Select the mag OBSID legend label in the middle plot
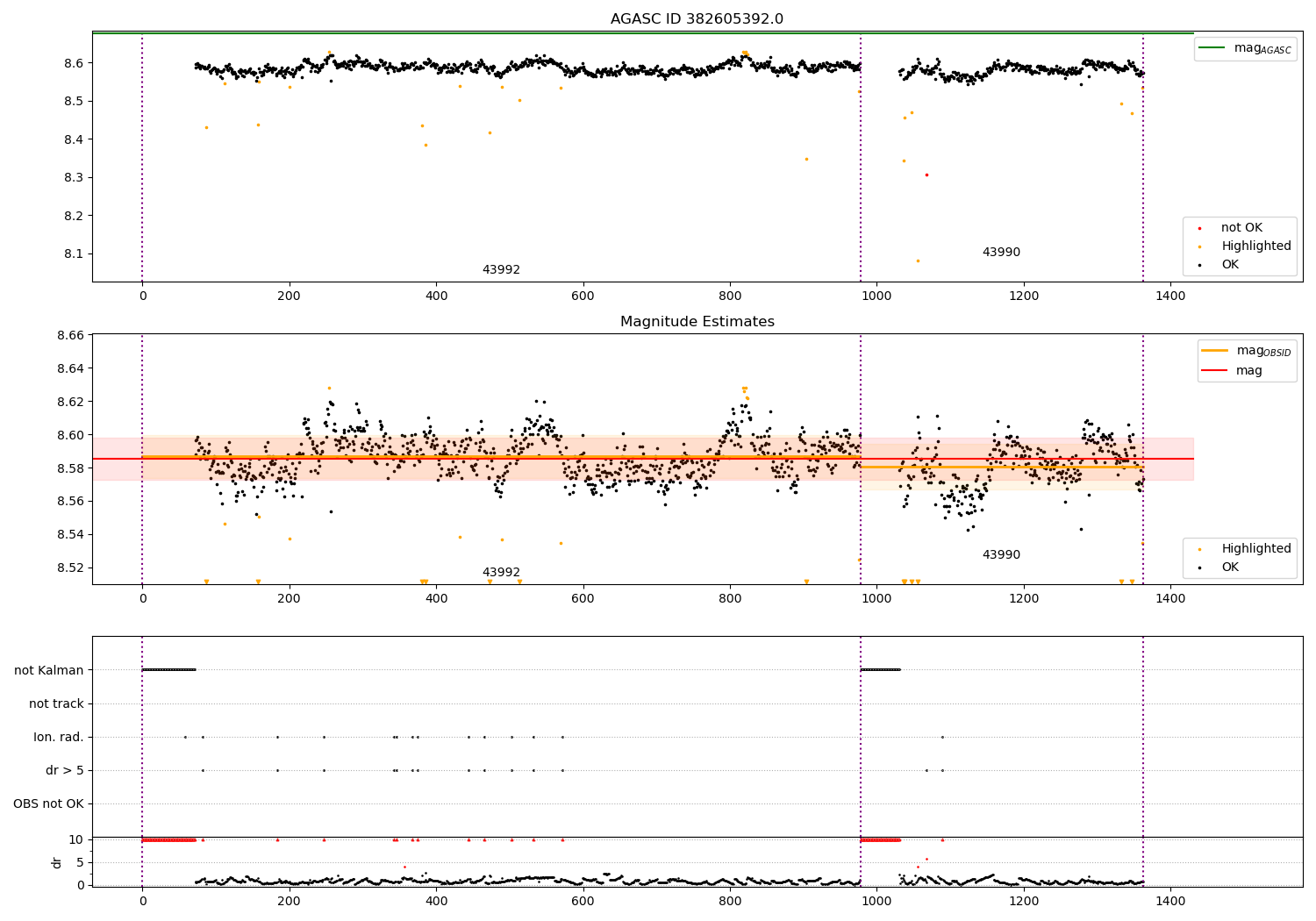Viewport: 1316px width, 921px height. tap(1264, 351)
